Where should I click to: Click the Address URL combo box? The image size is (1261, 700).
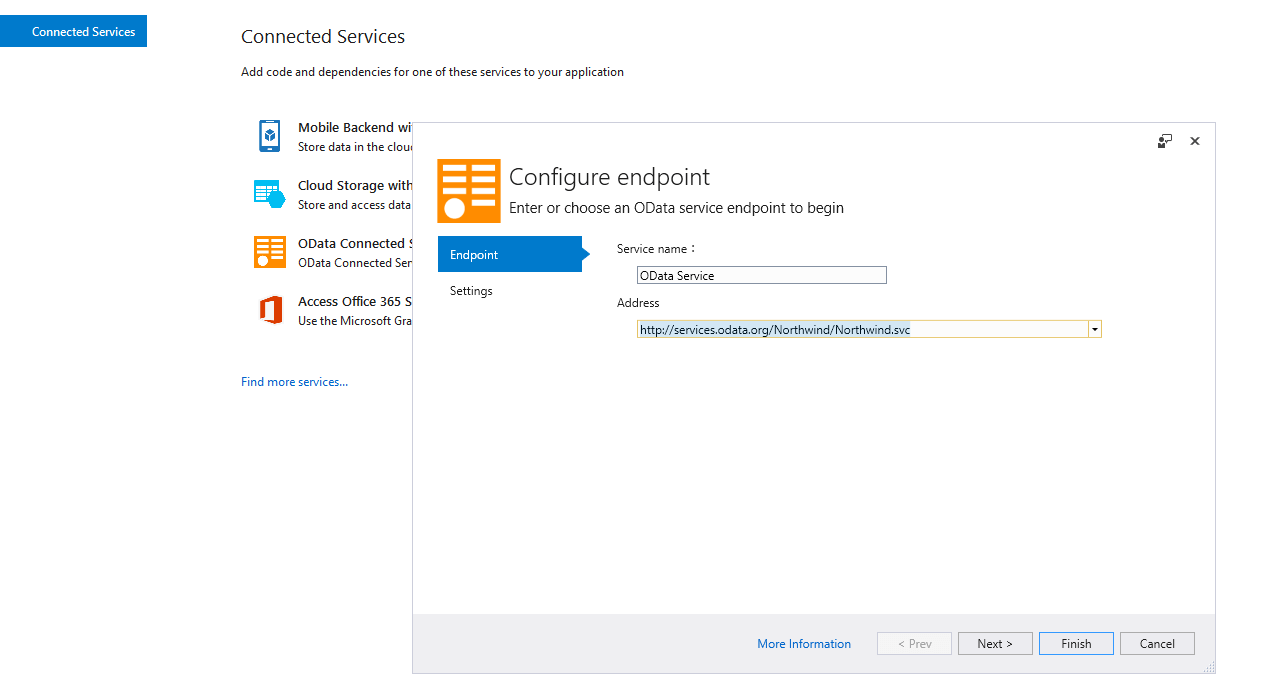click(862, 329)
